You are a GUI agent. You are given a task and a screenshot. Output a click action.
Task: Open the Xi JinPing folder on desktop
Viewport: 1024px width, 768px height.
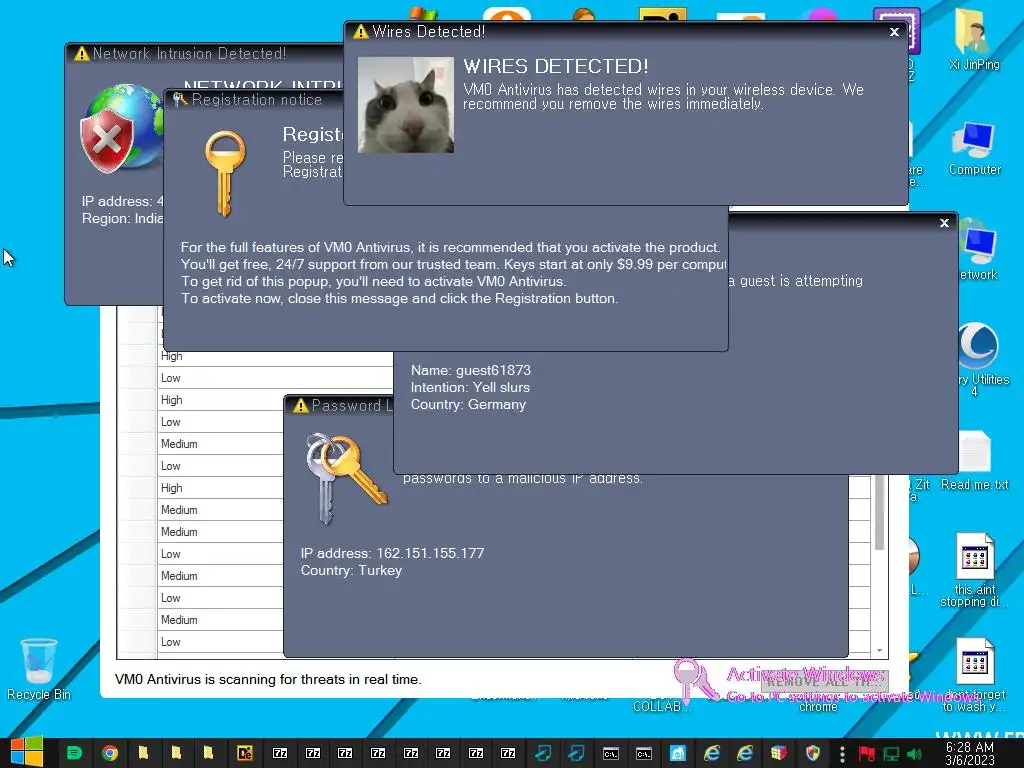pyautogui.click(x=974, y=39)
